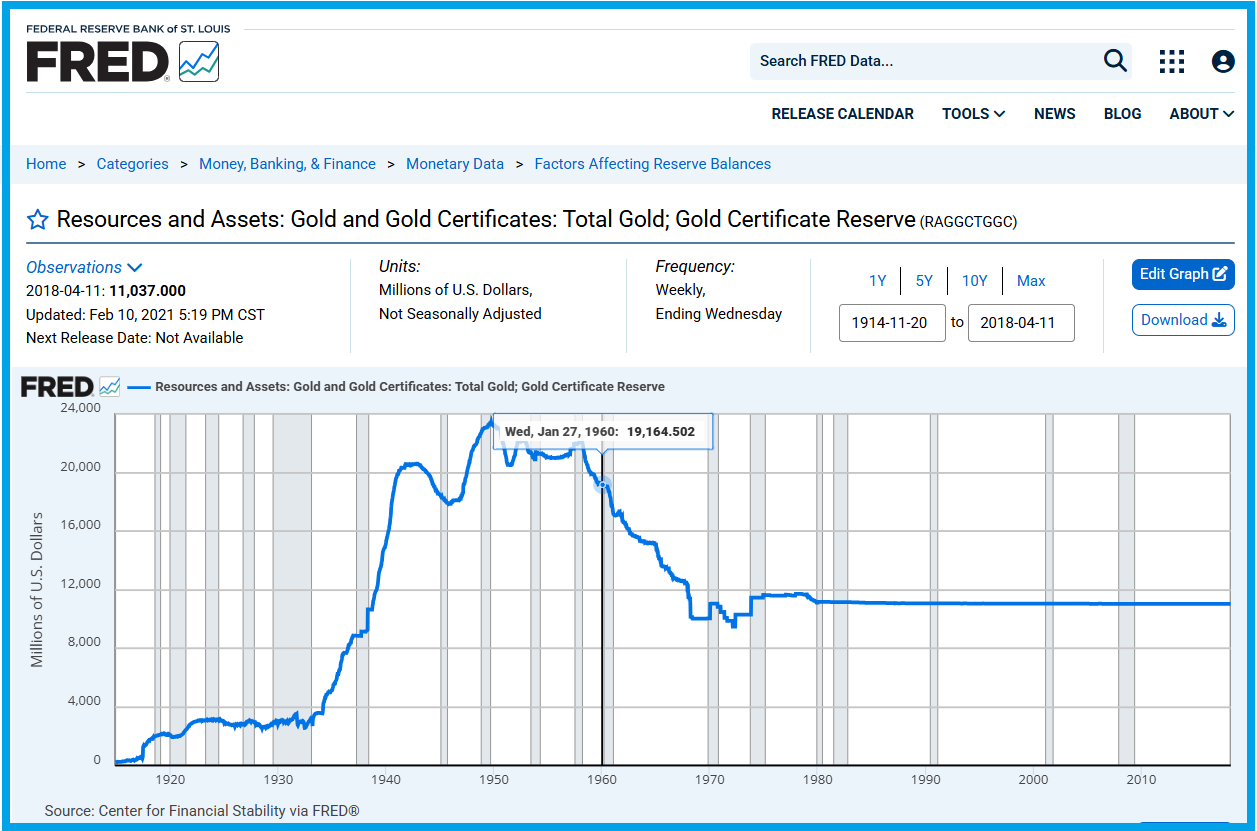Star this series as favorite
Screen dimensions: 1257x831
click(x=37, y=220)
